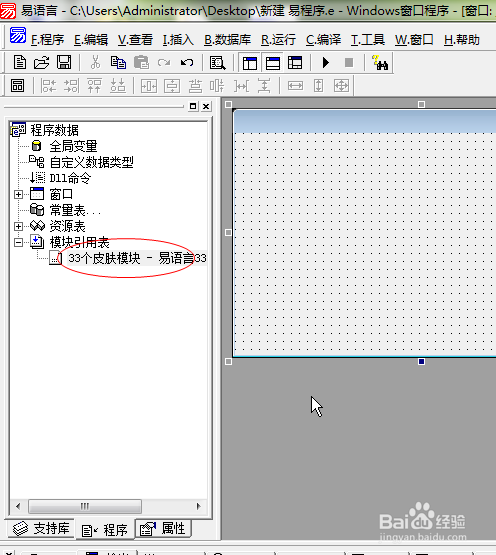Open the H.帮助 menu
496x555 pixels.
(462, 40)
